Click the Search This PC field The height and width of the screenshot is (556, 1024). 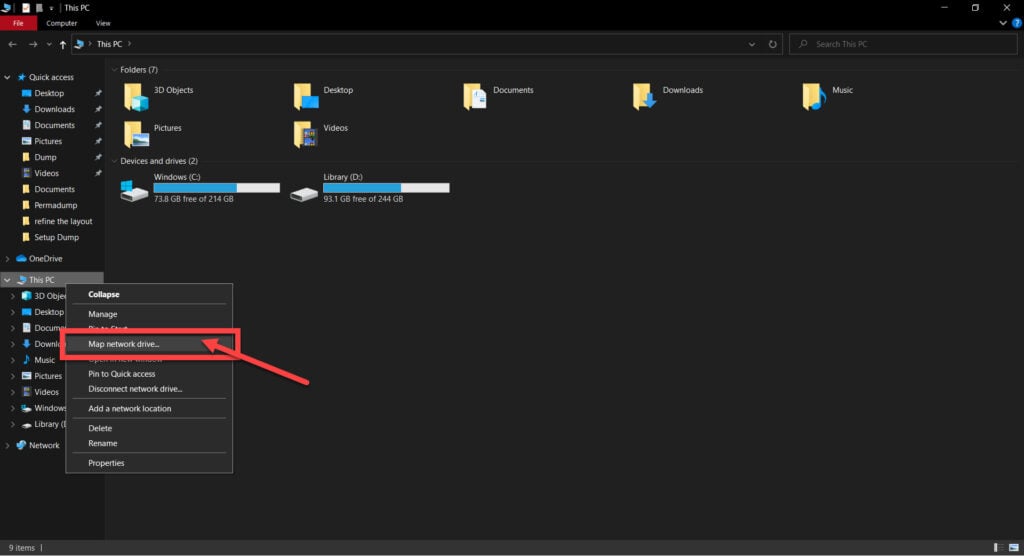pyautogui.click(x=900, y=44)
